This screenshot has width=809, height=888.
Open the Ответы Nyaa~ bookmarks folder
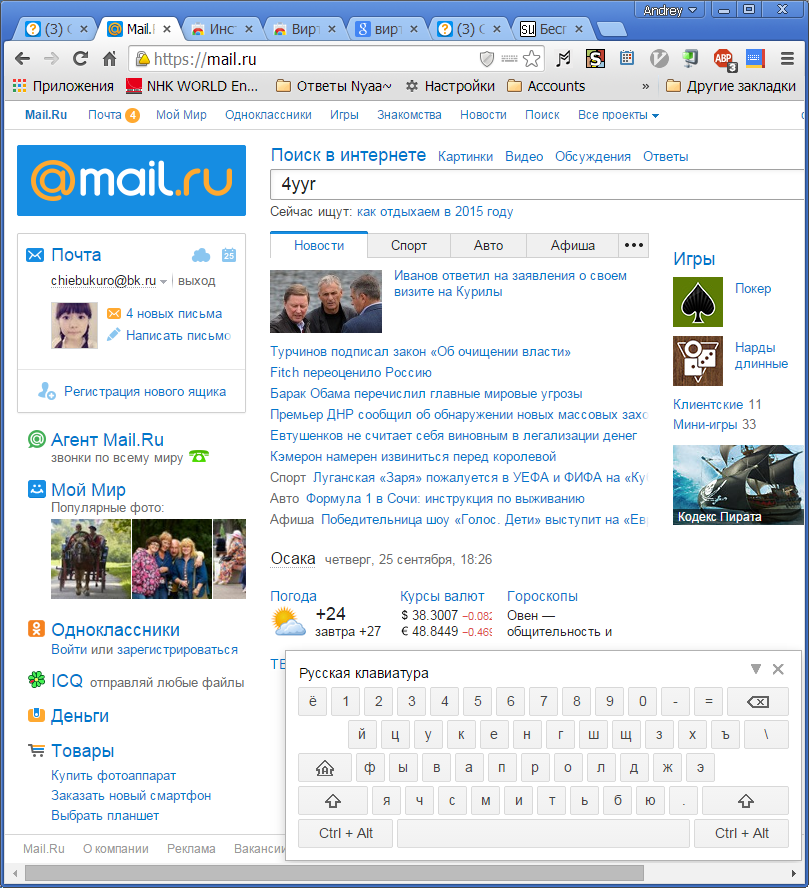pyautogui.click(x=333, y=86)
